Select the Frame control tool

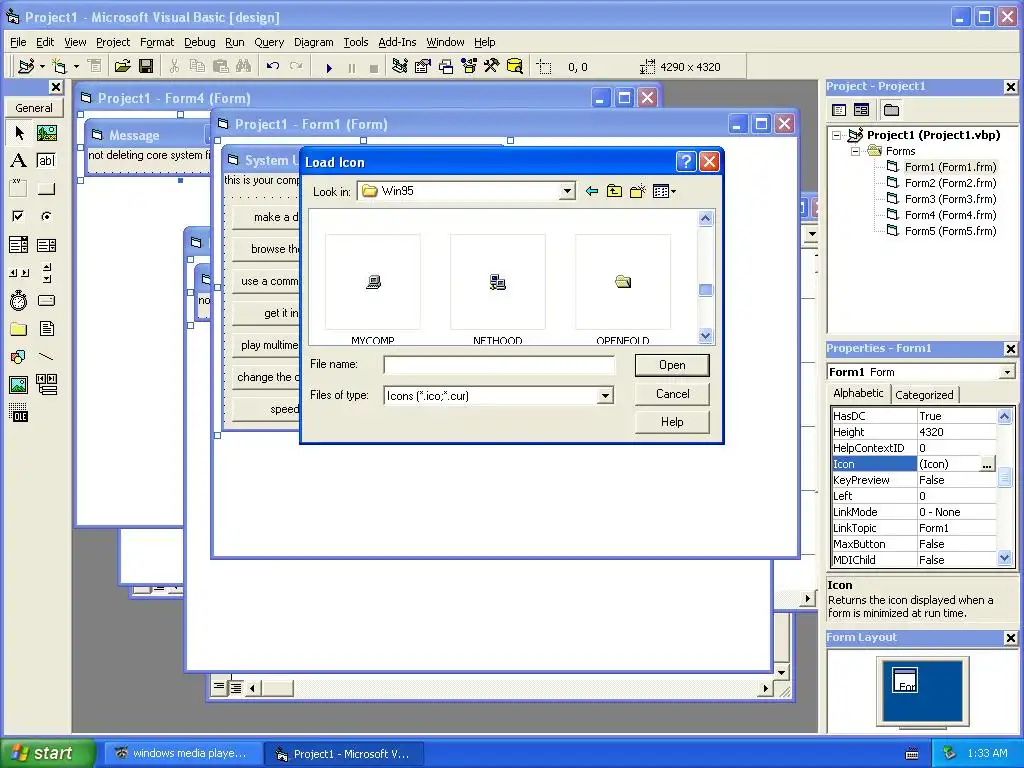19,189
